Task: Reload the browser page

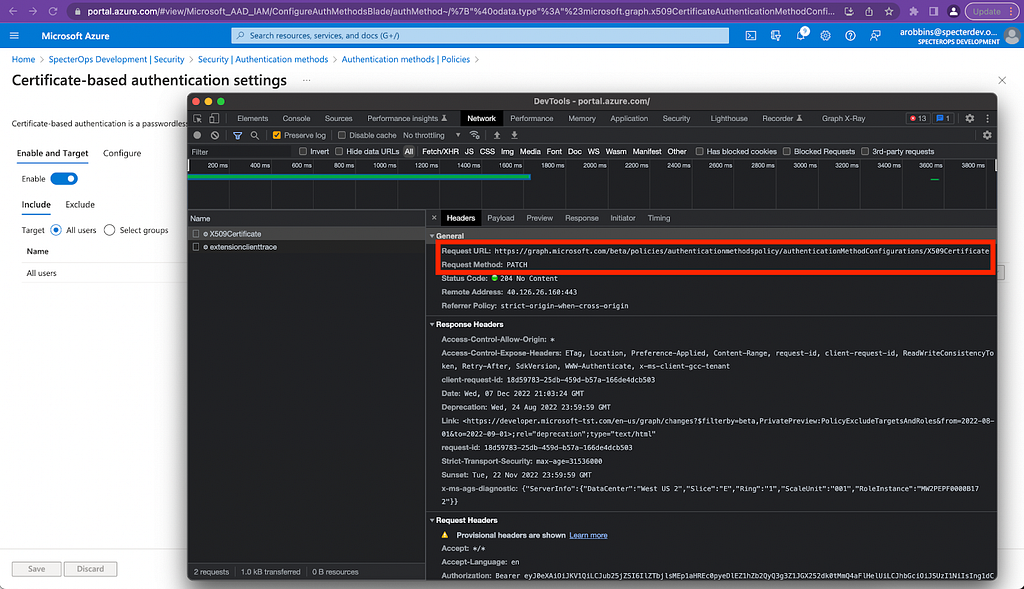Action: (x=53, y=11)
